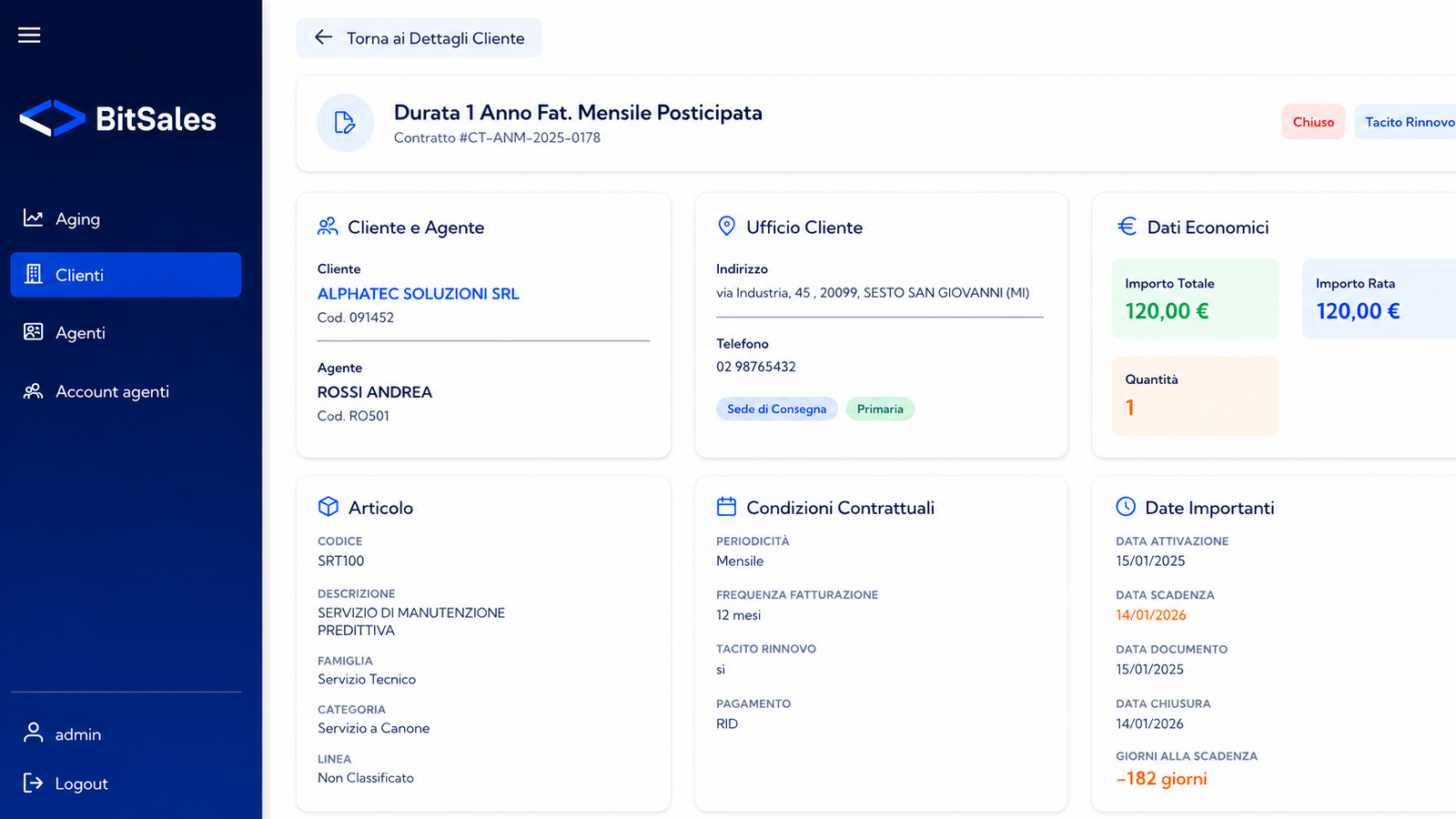Click the Importo Rata 120,00 € card
The height and width of the screenshot is (819, 1456).
click(x=1379, y=298)
